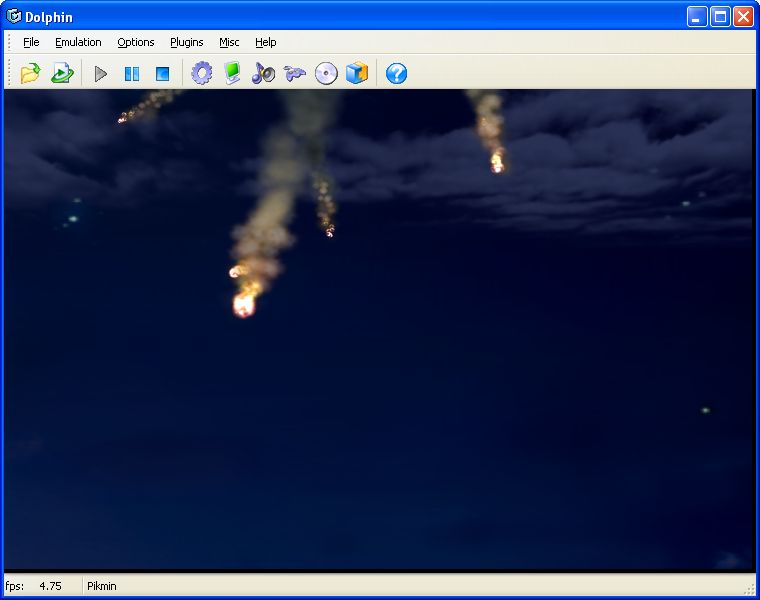Click the Refresh game list icon
Screen dimensions: 760x600
pos(62,74)
